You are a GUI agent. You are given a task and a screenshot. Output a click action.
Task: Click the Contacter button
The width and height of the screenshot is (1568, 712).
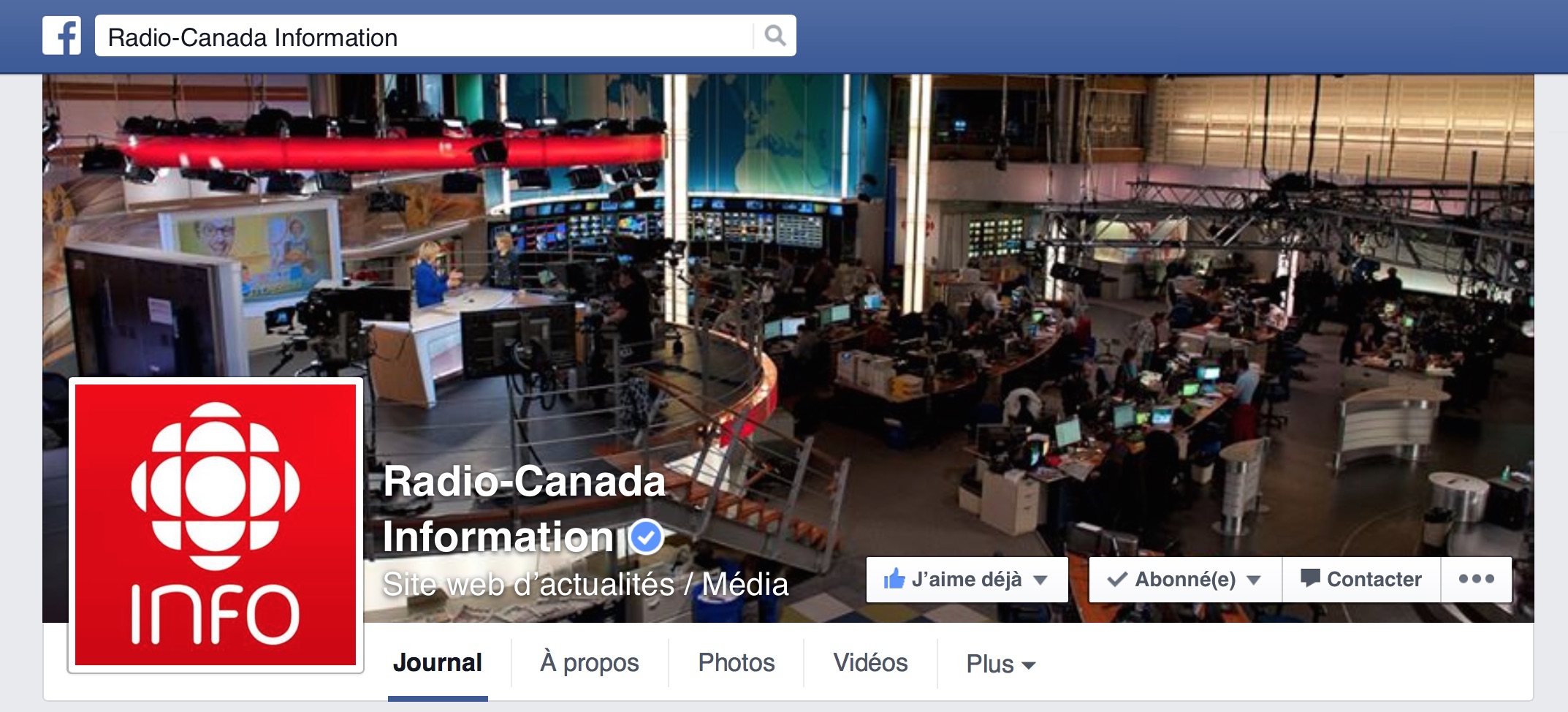[x=1361, y=580]
